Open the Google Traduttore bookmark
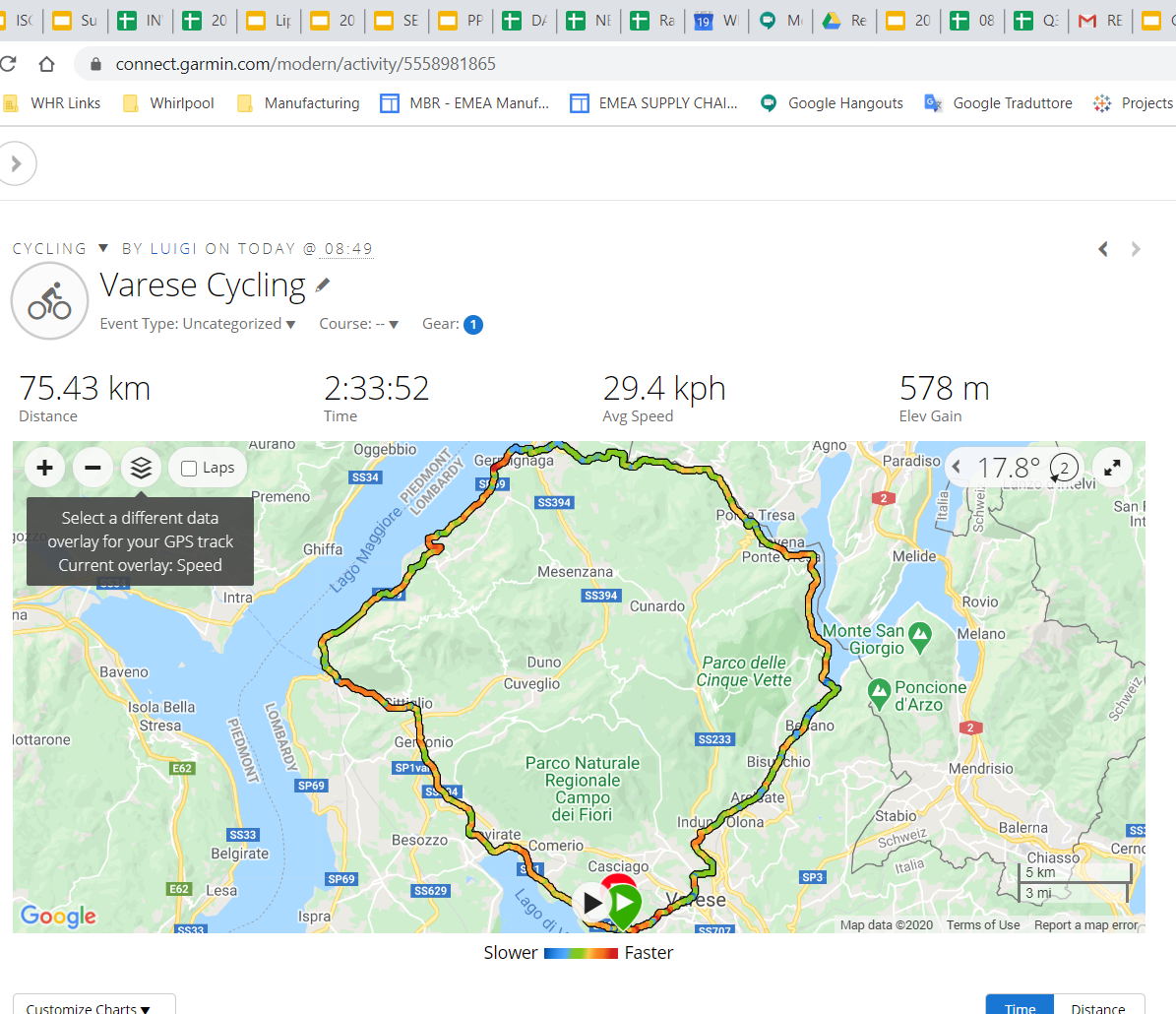The height and width of the screenshot is (1014, 1176). pos(998,102)
